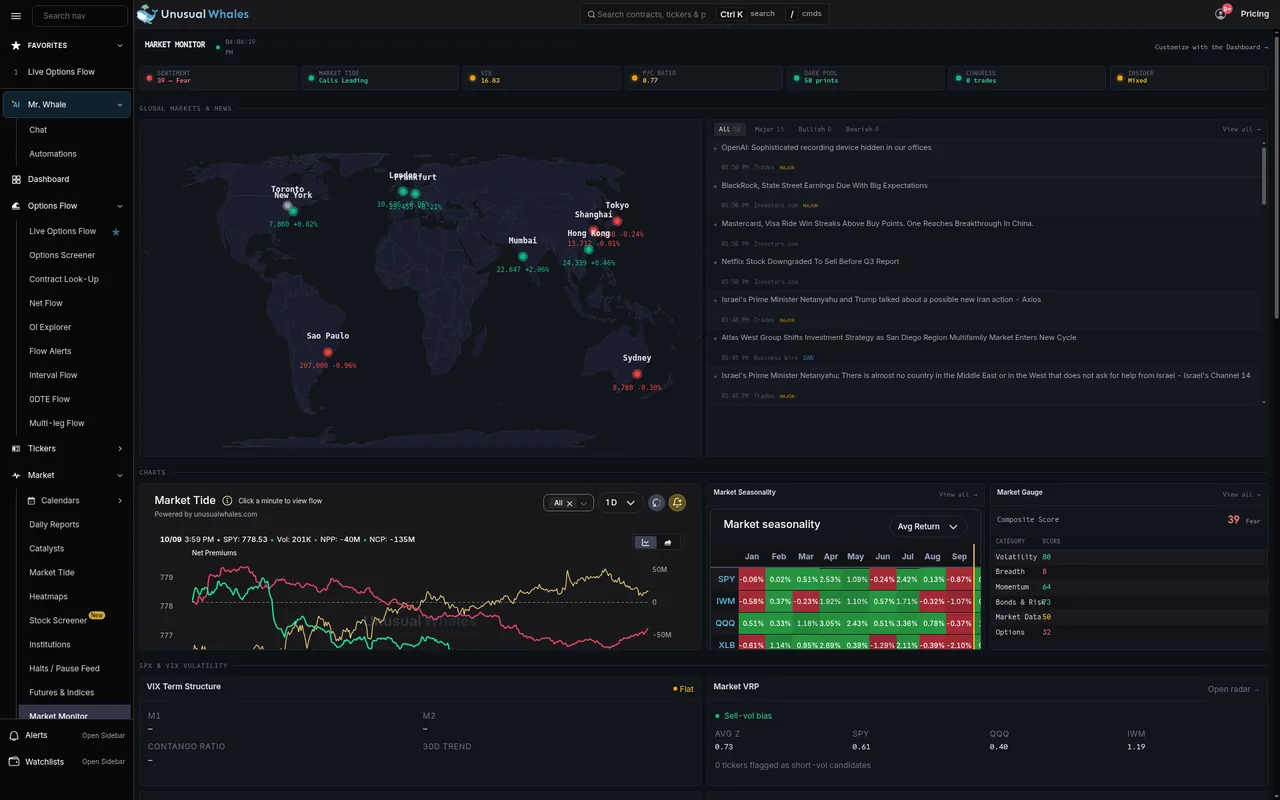Select the Sydney market marker

click(x=637, y=374)
